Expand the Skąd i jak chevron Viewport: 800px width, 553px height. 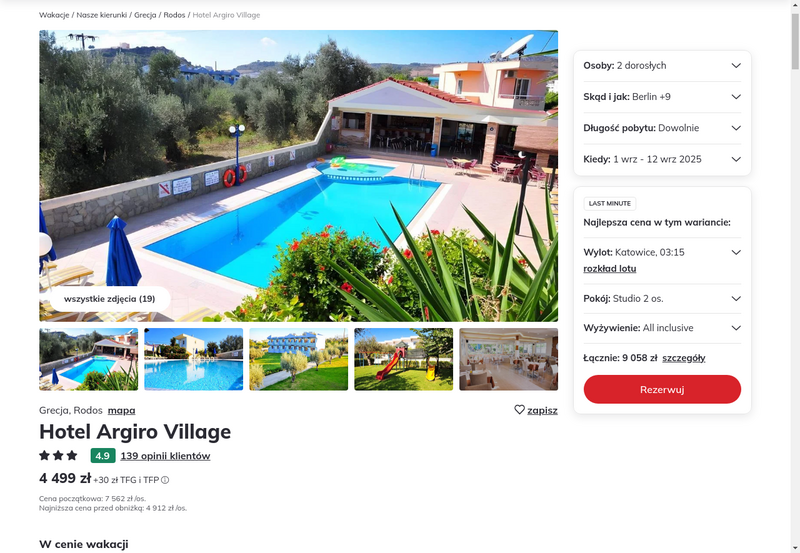(x=736, y=97)
